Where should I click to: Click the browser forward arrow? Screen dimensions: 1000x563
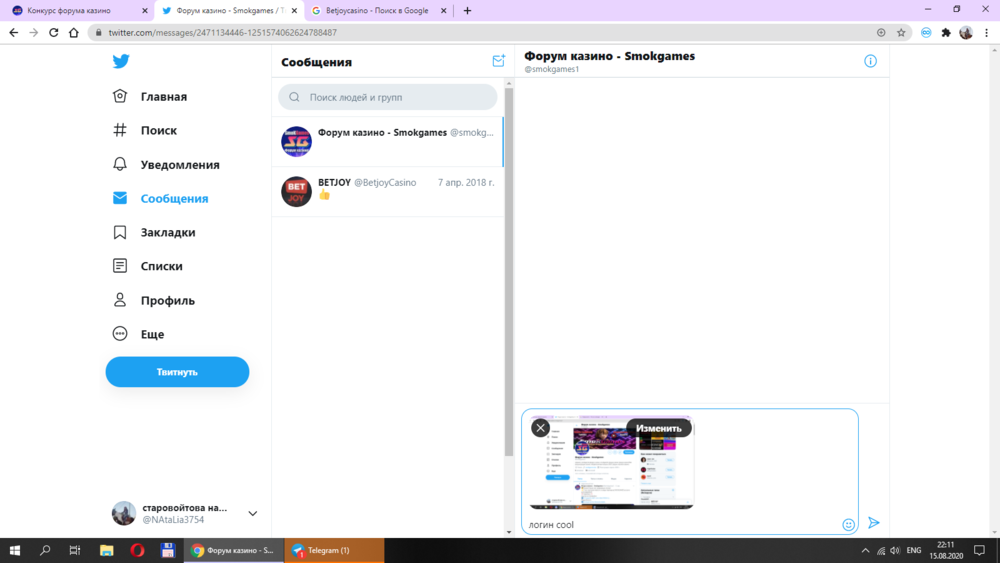pos(34,33)
